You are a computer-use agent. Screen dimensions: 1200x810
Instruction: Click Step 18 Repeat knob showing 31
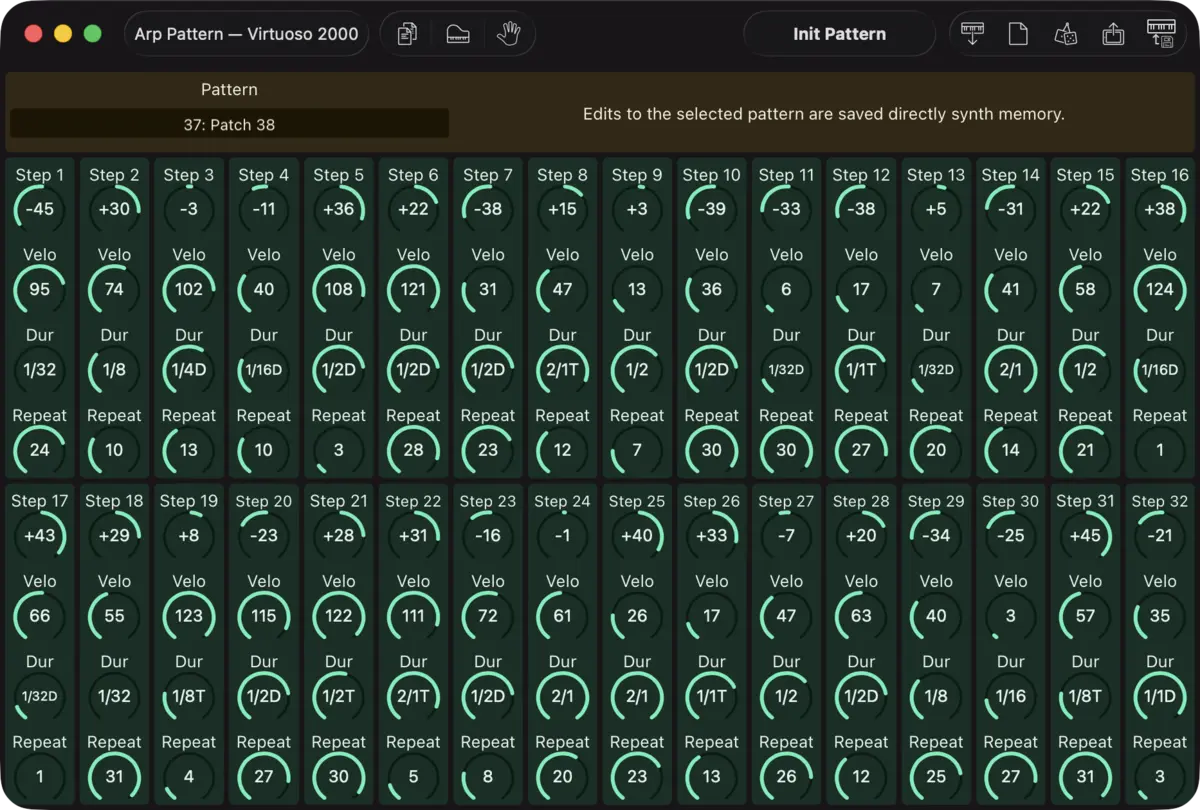(114, 776)
